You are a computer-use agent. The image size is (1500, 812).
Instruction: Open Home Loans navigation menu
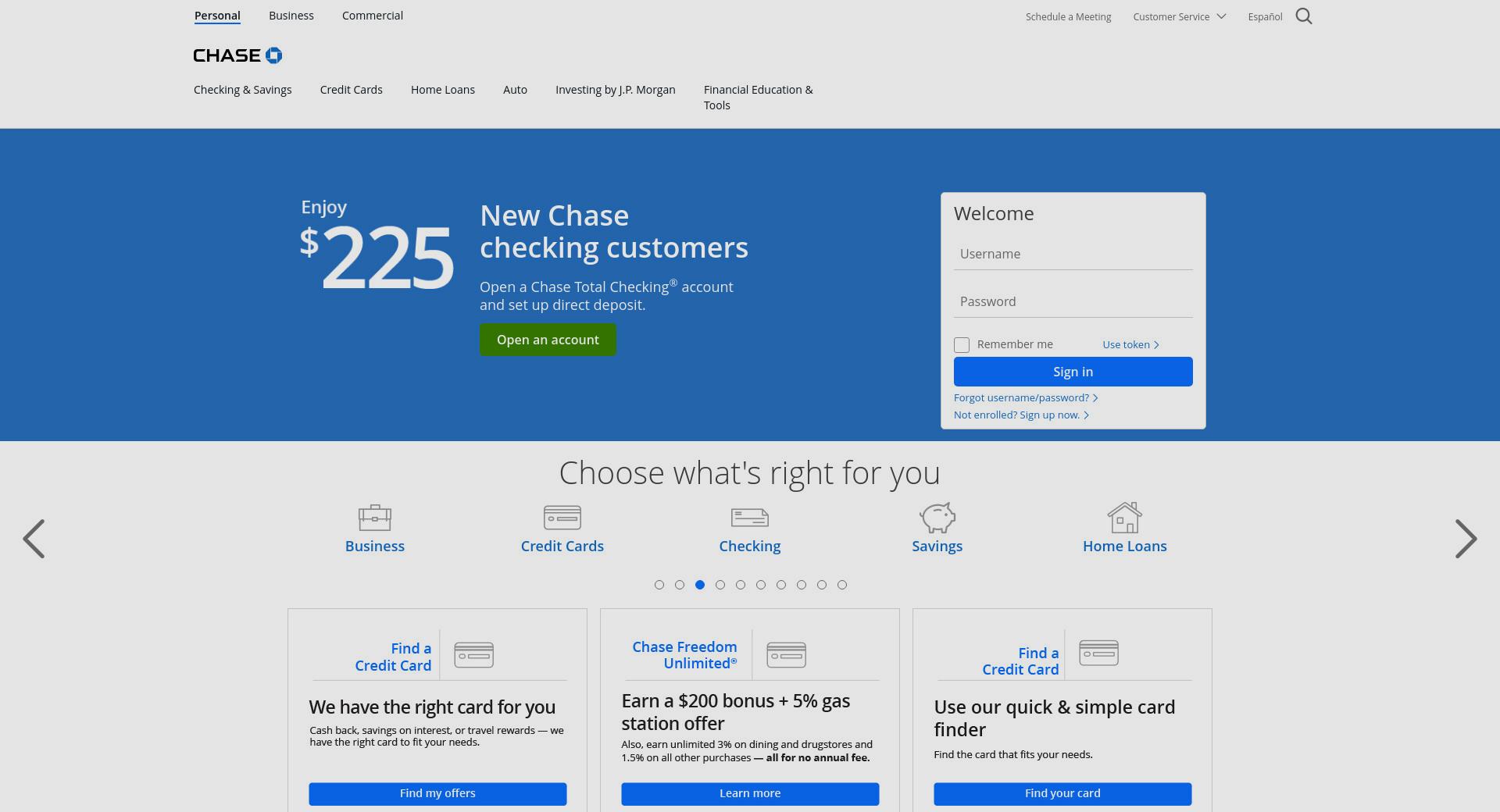click(443, 90)
